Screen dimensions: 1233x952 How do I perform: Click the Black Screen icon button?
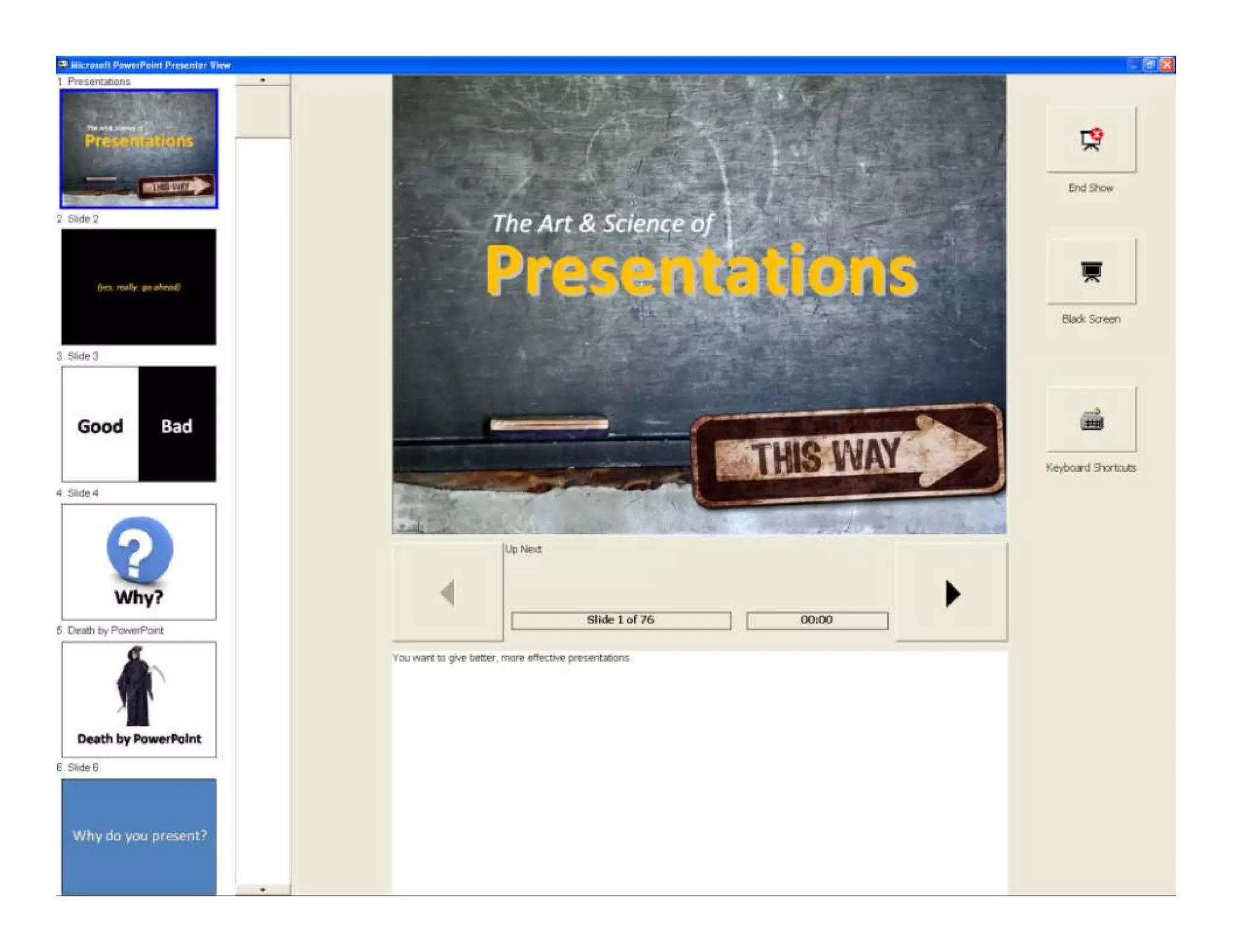1090,271
